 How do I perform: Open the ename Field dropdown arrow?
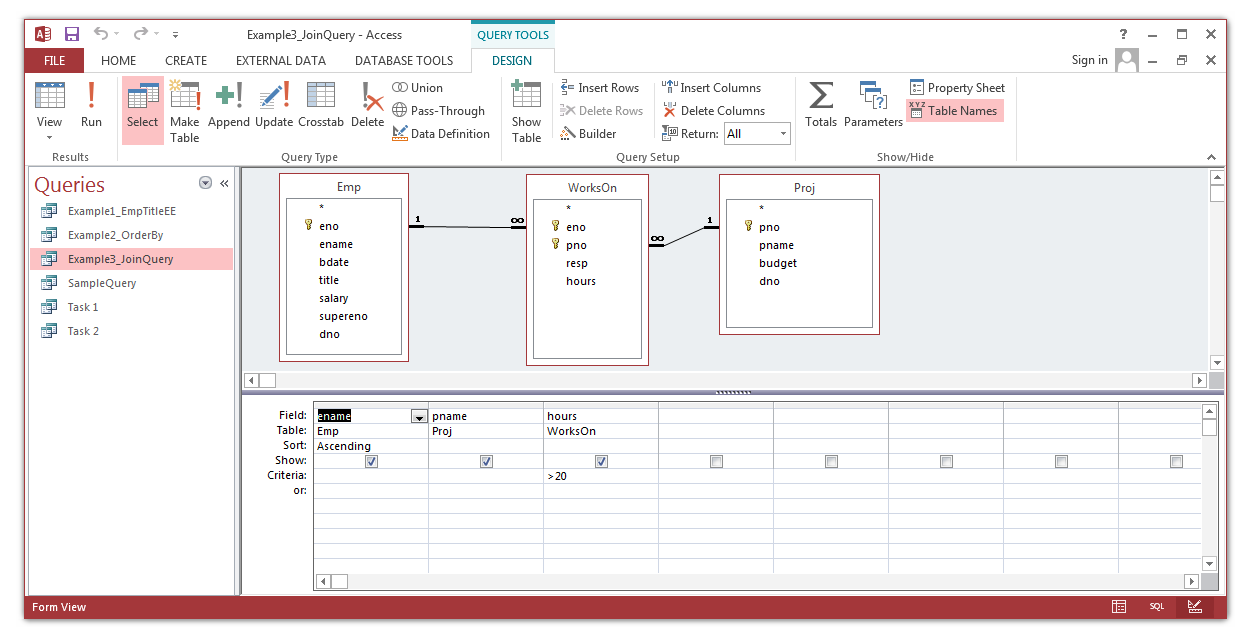pos(419,416)
